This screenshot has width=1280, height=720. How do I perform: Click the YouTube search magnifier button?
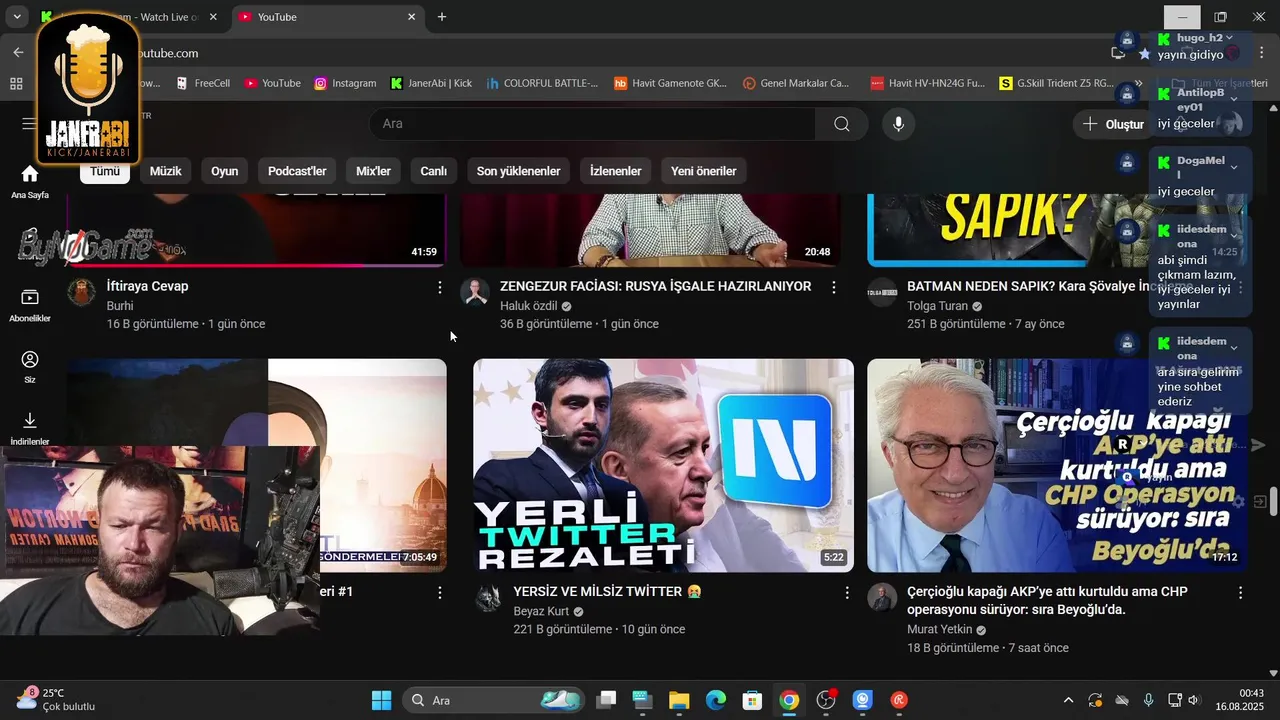tap(842, 124)
